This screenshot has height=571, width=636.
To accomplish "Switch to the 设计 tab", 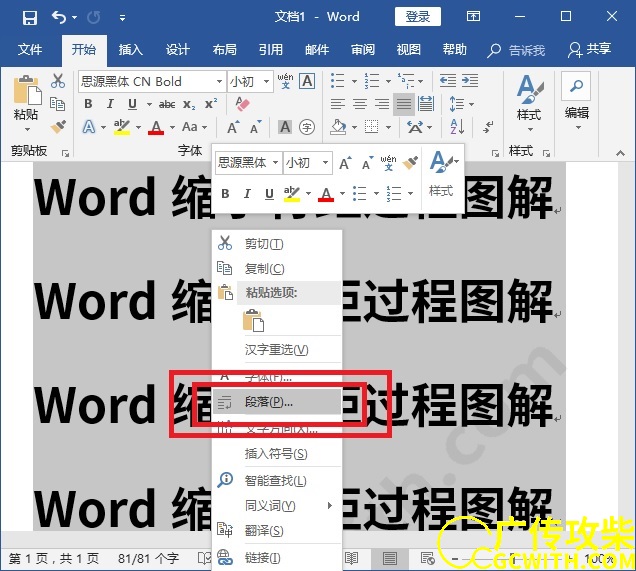I will (178, 49).
